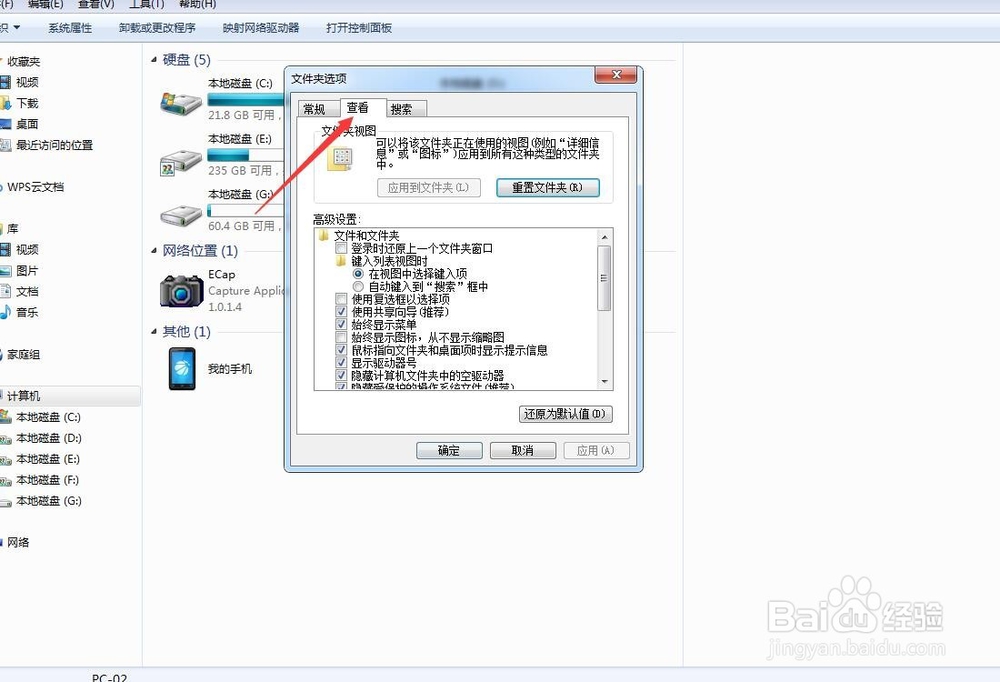
Task: Click the sidebar 本地磁盘 (D:) drive icon
Action: [x=5, y=438]
